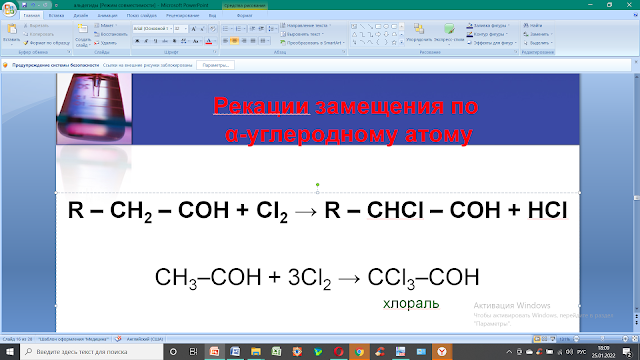Switch to the Анимация (Animation) tab

[x=108, y=16]
